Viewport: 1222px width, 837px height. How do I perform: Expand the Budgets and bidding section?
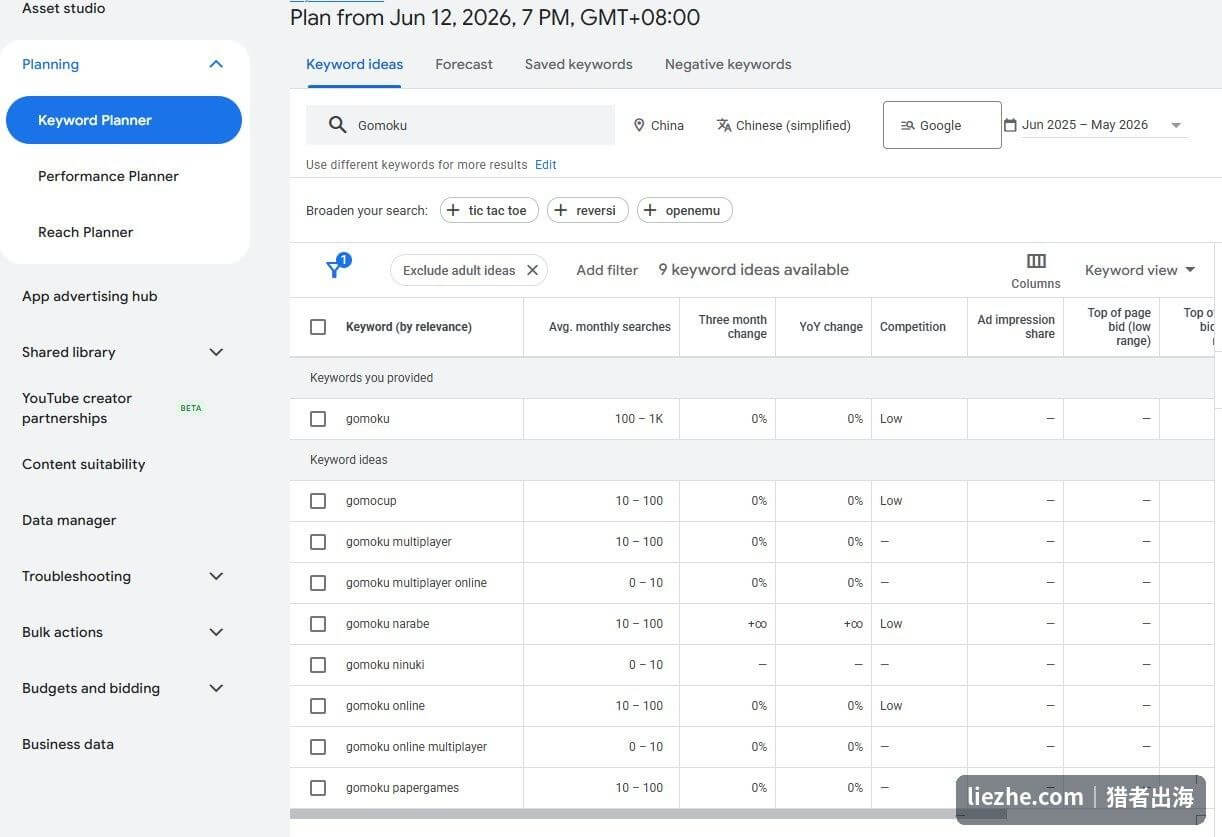216,688
